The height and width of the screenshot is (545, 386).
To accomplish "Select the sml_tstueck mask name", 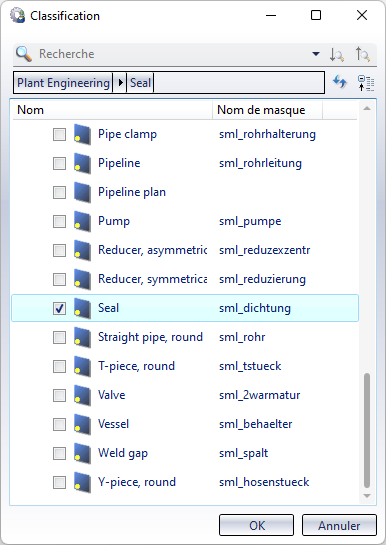I will 250,366.
